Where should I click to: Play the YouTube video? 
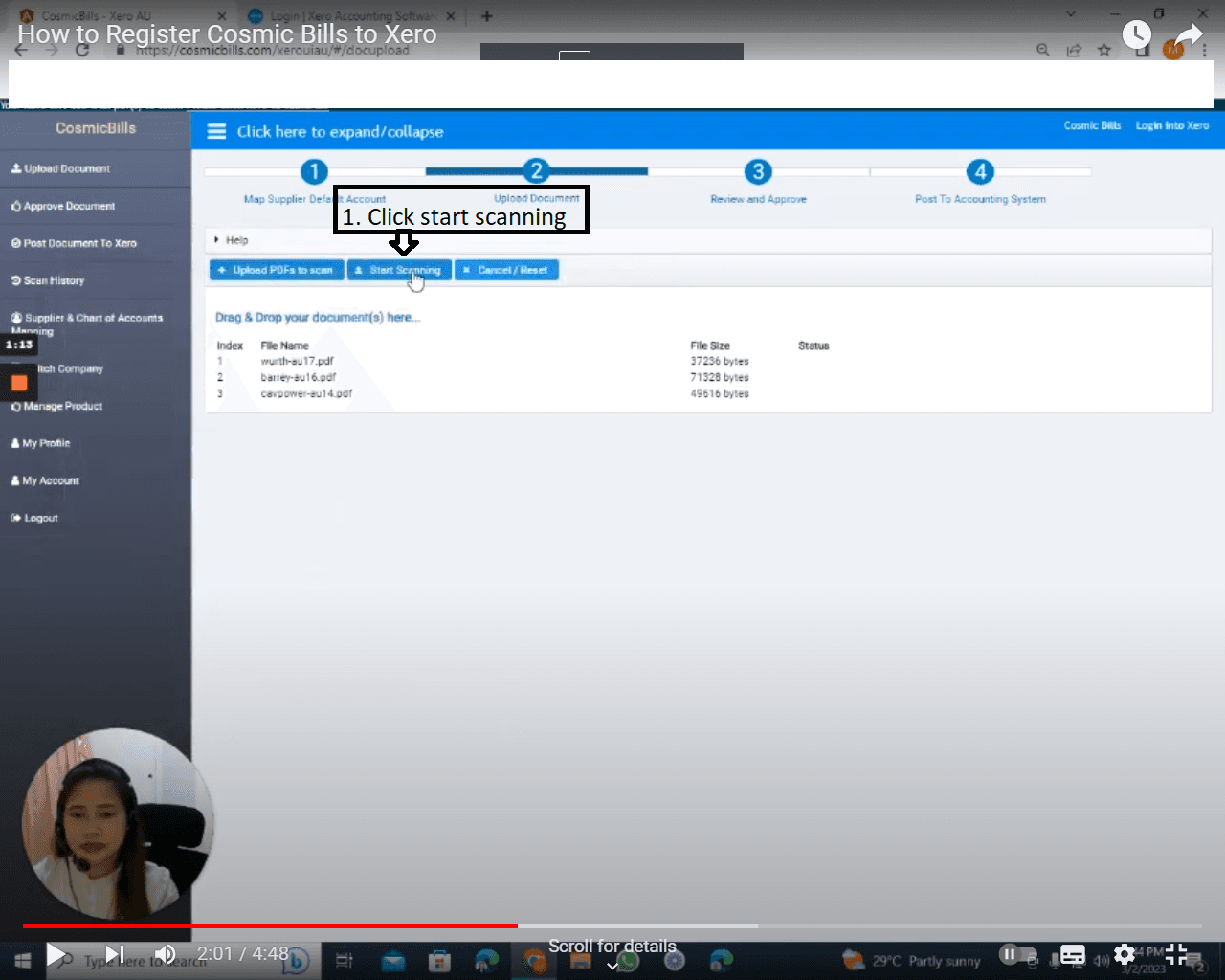pos(56,954)
